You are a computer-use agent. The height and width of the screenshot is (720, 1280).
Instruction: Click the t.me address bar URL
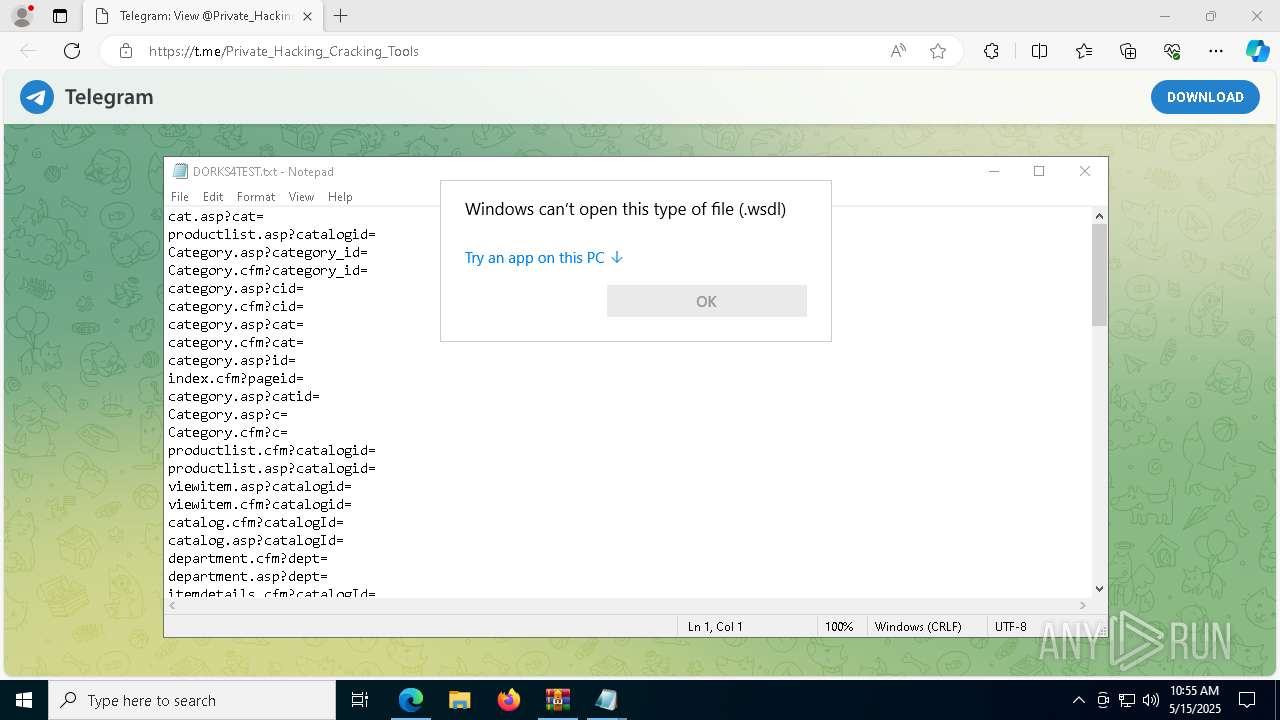click(x=284, y=51)
